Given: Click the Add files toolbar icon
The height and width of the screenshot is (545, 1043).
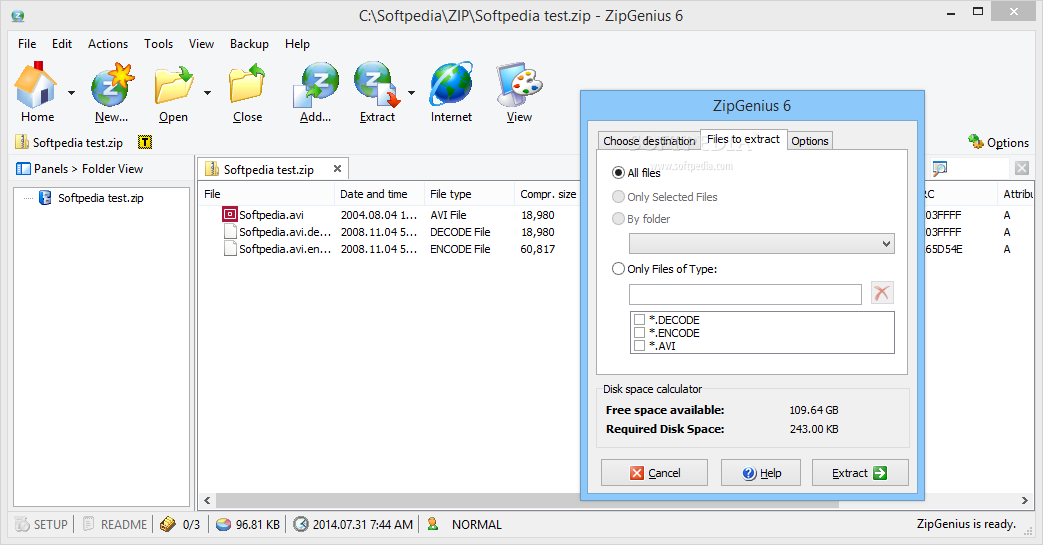Looking at the screenshot, I should point(315,85).
